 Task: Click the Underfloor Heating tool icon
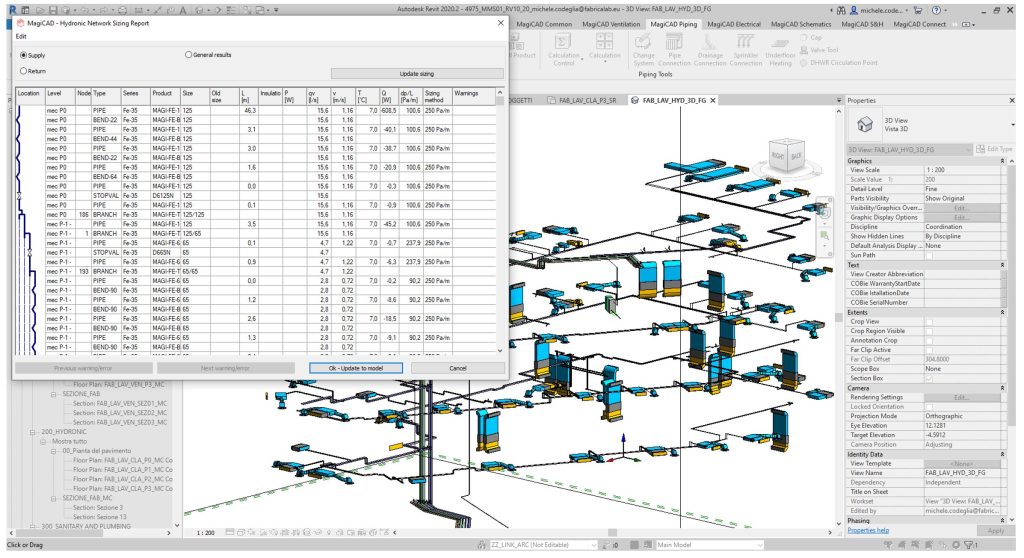pos(780,41)
